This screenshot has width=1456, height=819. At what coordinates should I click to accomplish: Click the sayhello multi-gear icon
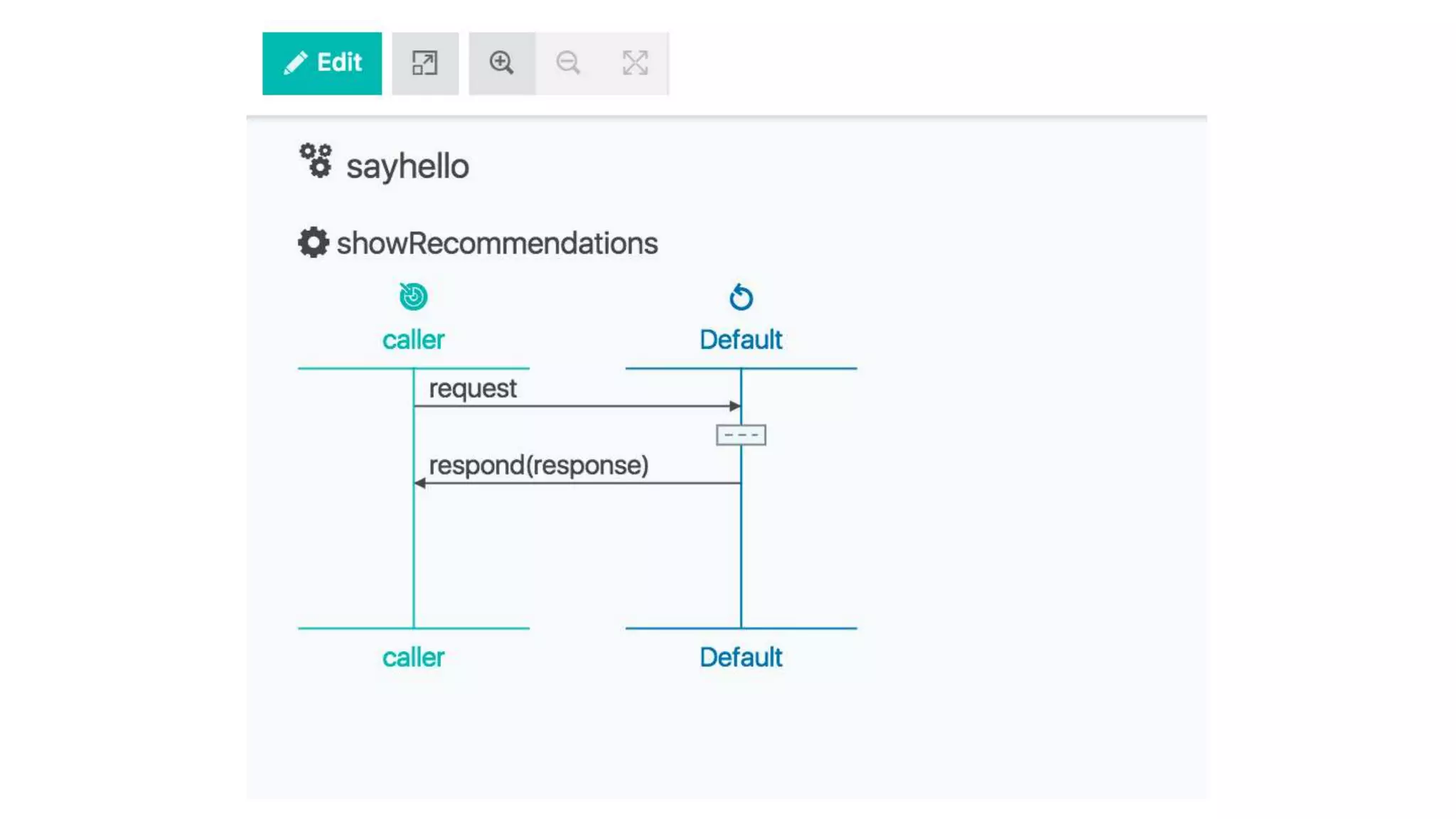point(316,161)
